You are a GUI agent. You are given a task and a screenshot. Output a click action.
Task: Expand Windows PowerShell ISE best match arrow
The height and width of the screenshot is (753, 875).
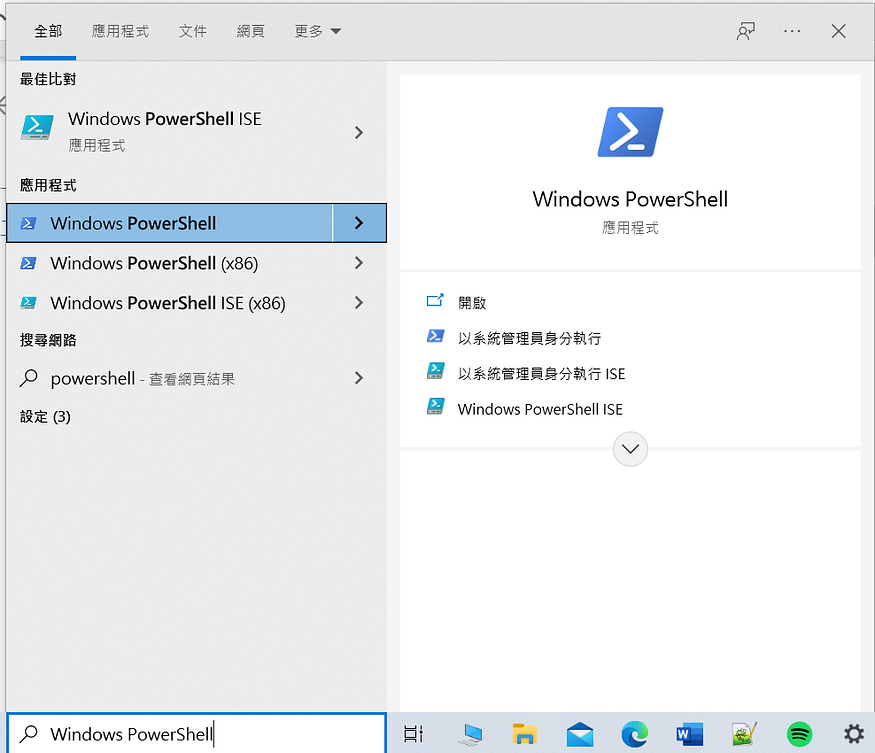tap(359, 132)
